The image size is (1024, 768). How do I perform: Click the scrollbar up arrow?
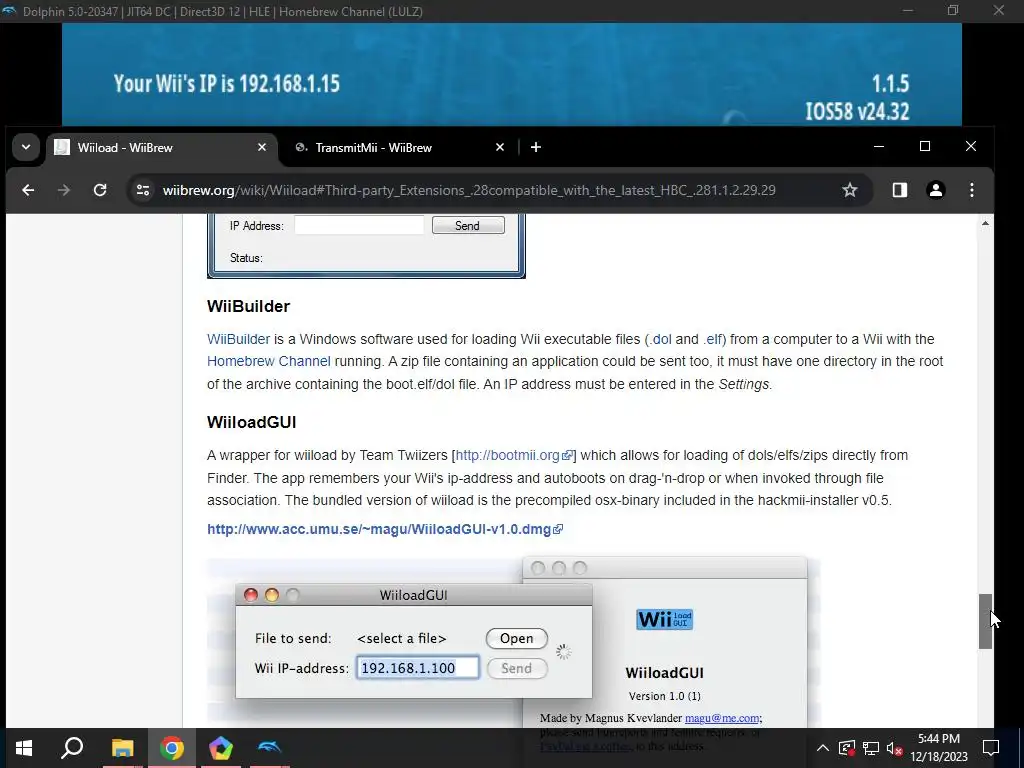(985, 223)
